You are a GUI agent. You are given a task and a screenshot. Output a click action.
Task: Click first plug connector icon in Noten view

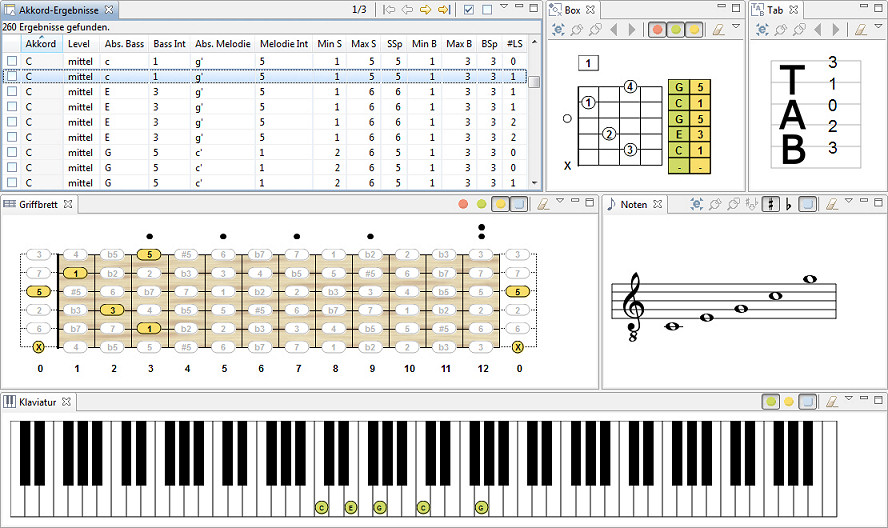(715, 204)
